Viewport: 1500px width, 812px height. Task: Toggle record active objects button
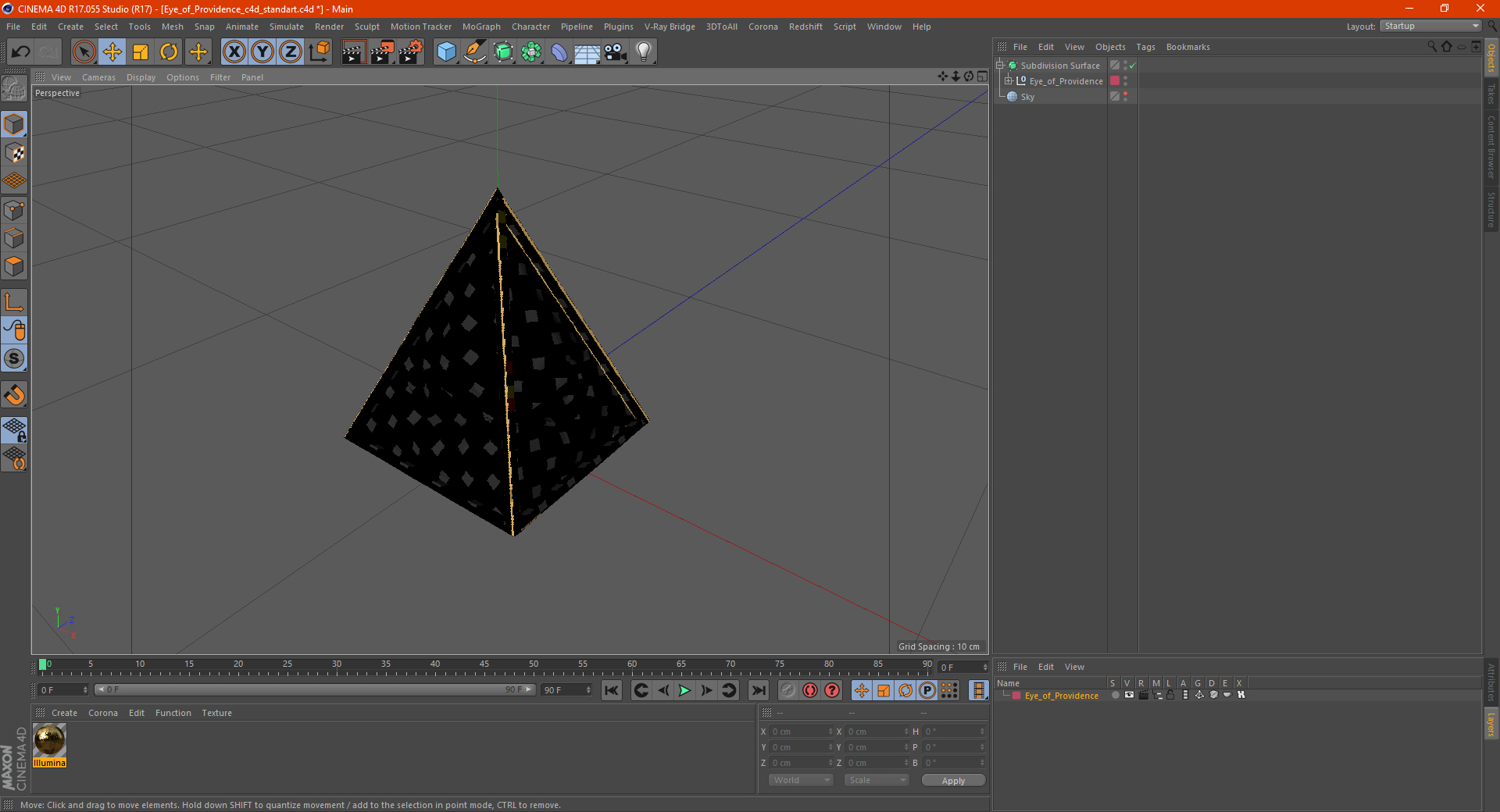click(787, 690)
